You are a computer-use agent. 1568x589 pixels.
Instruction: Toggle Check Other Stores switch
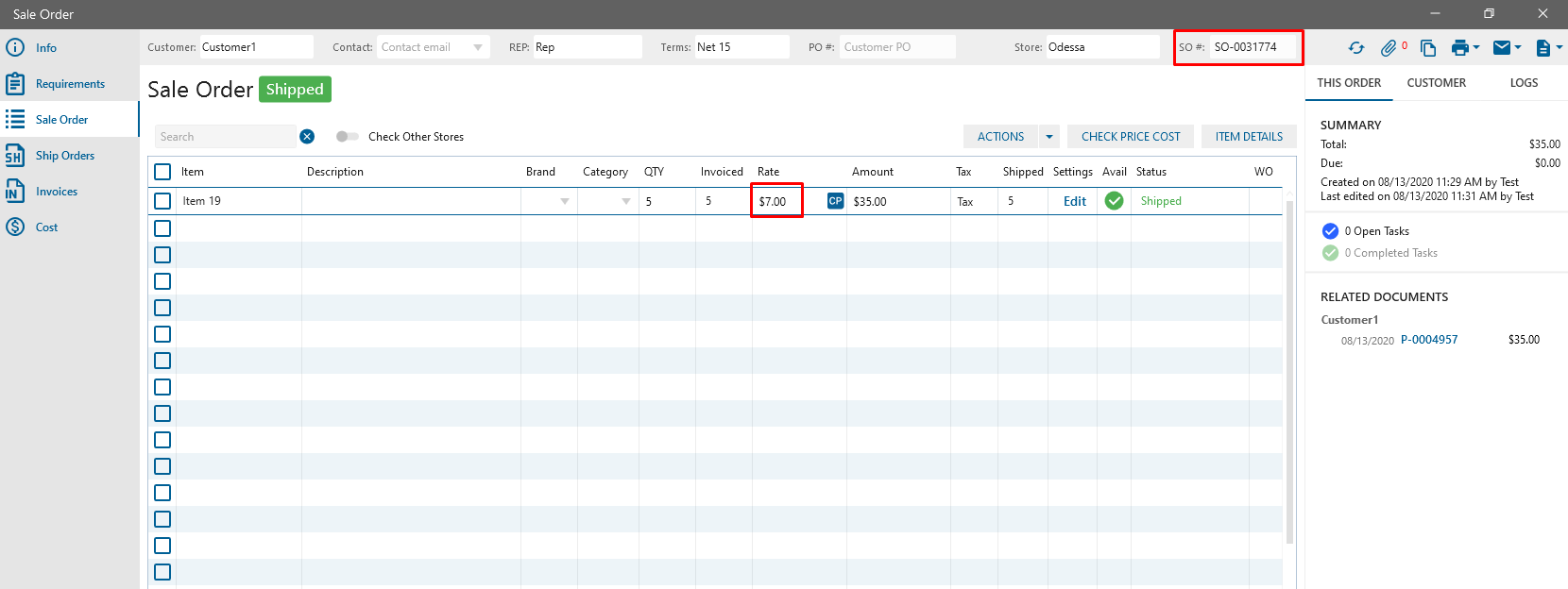(x=347, y=137)
